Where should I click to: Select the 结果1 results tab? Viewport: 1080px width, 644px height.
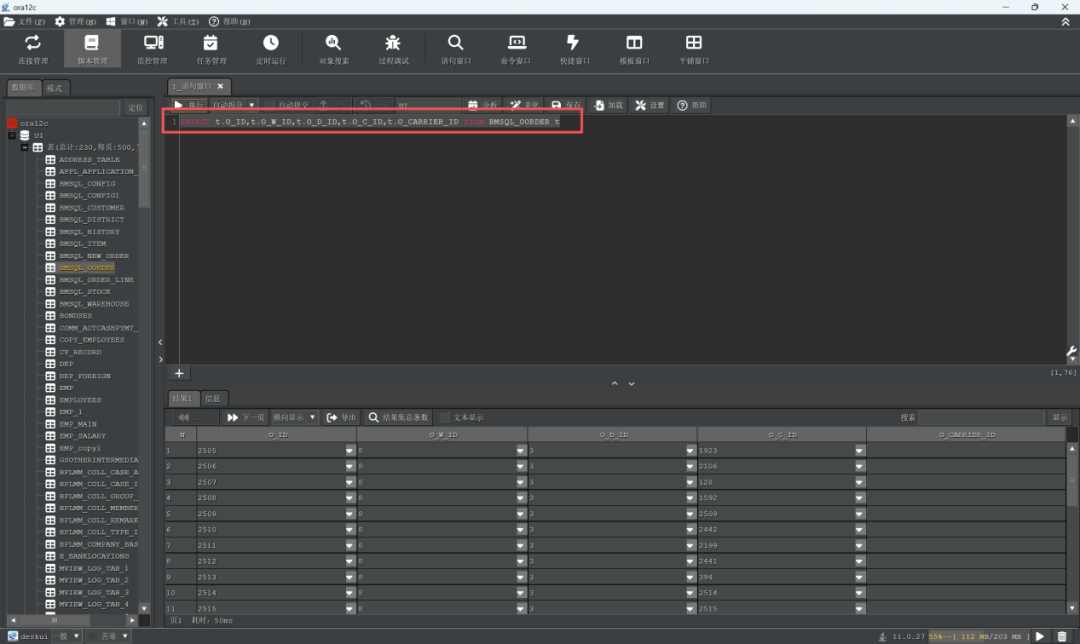click(x=183, y=399)
